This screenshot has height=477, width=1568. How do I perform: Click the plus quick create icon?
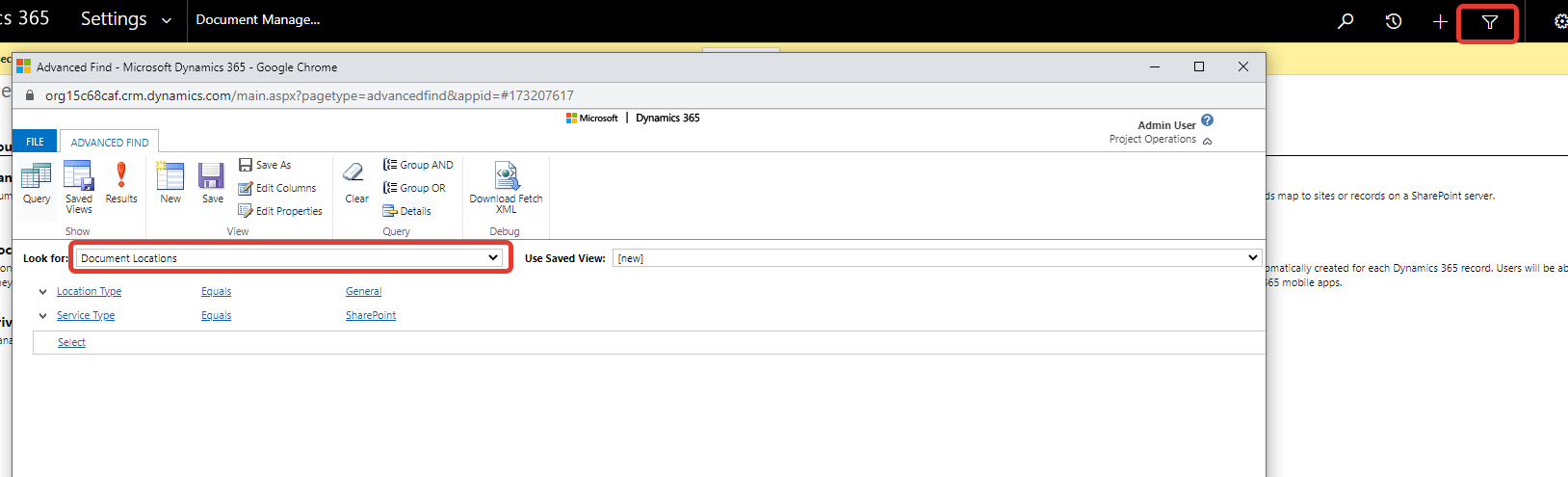coord(1440,21)
